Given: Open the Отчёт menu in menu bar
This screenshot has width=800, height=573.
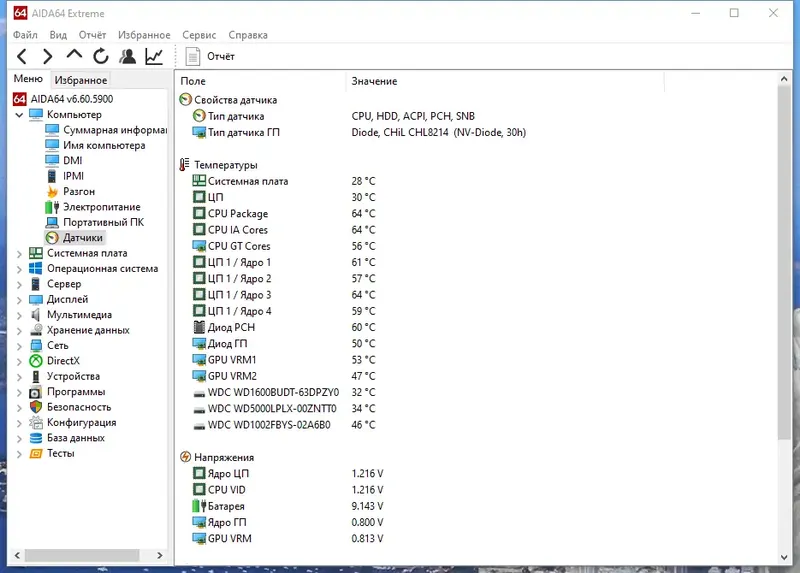Looking at the screenshot, I should coord(92,35).
